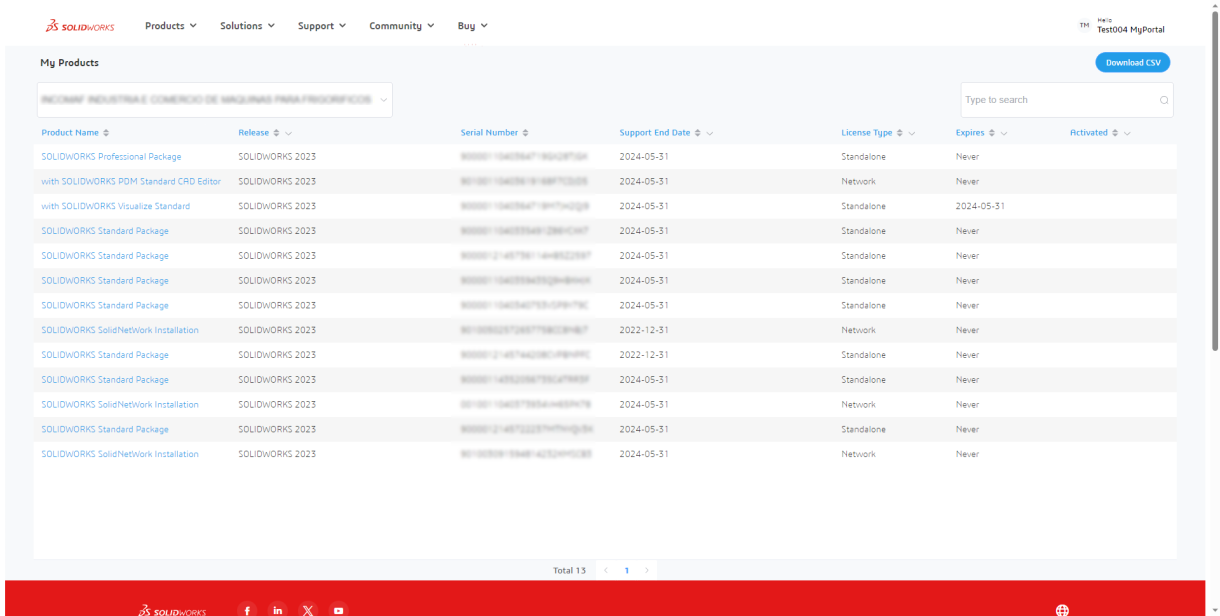
Task: Sort by Serial Number column arrows
Action: click(x=525, y=133)
